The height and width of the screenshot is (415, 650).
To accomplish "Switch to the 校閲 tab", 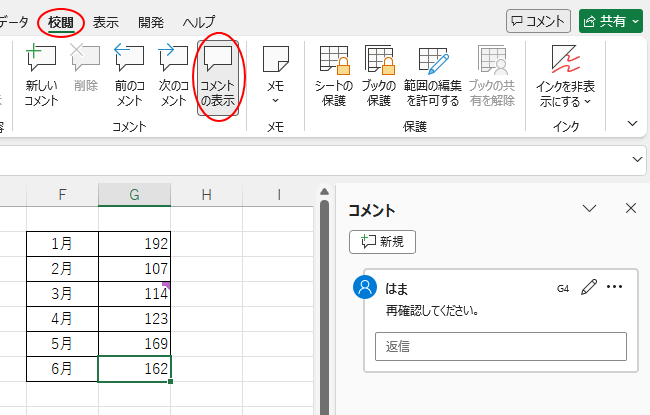I will [x=61, y=22].
